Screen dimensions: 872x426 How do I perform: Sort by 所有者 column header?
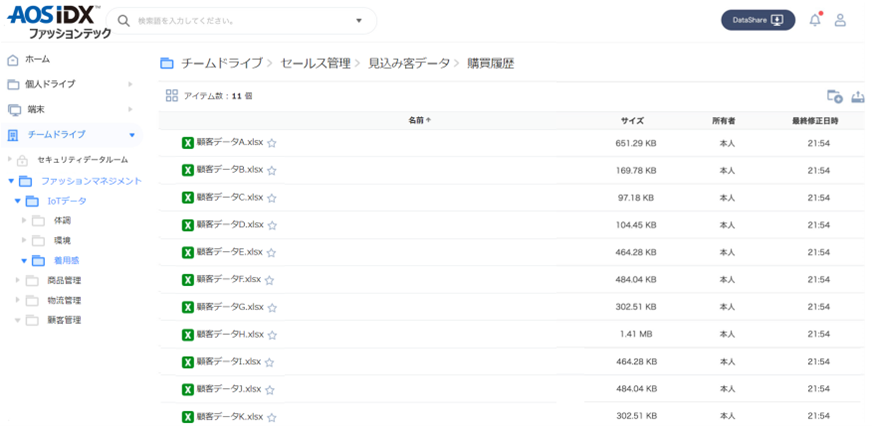(x=724, y=121)
